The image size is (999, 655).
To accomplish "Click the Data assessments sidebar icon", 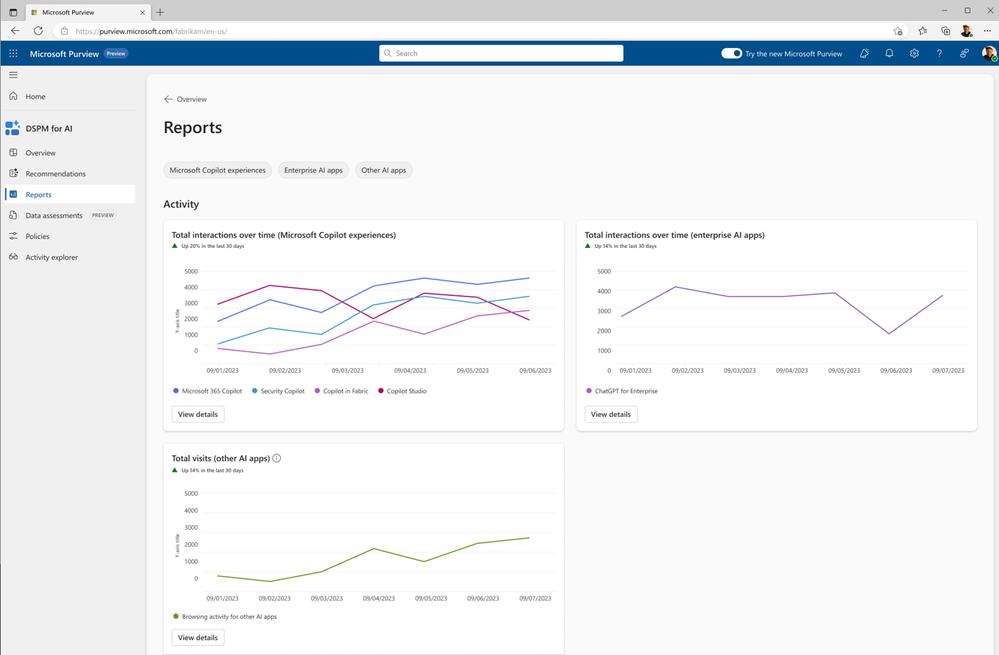I will [x=13, y=215].
